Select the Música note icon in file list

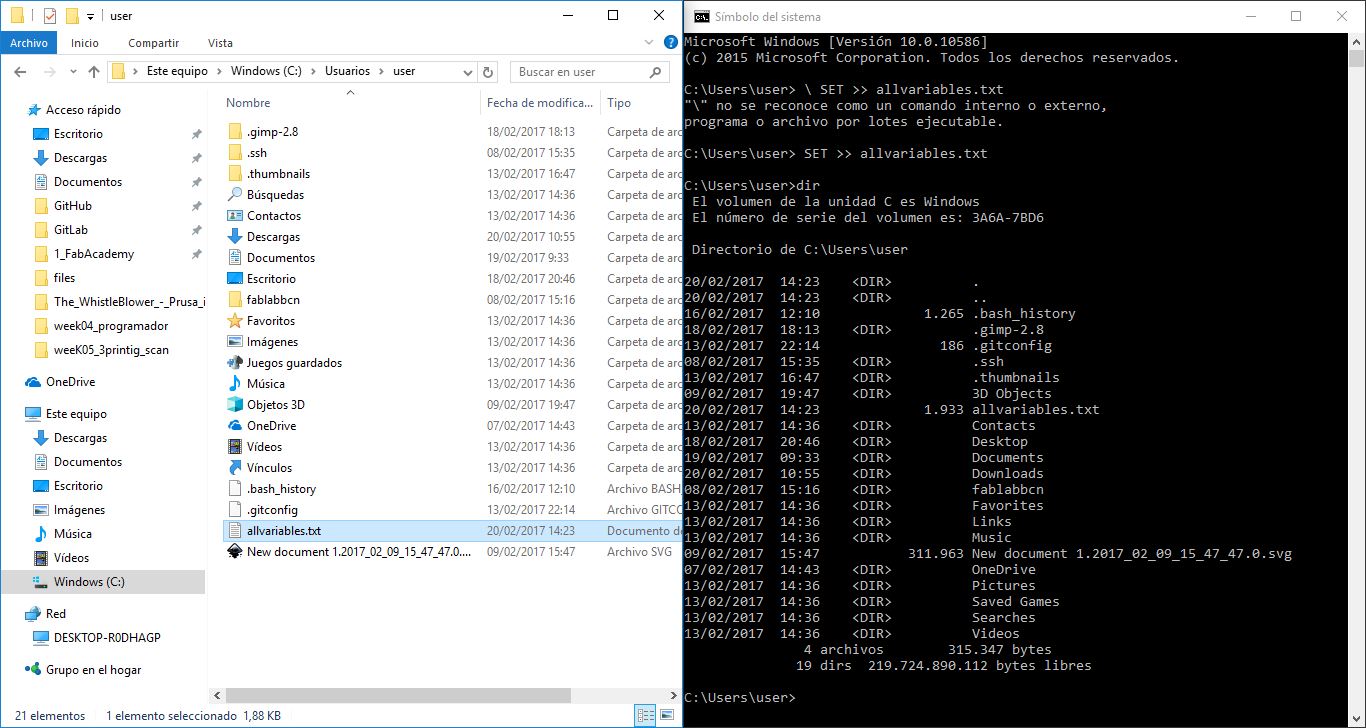235,384
